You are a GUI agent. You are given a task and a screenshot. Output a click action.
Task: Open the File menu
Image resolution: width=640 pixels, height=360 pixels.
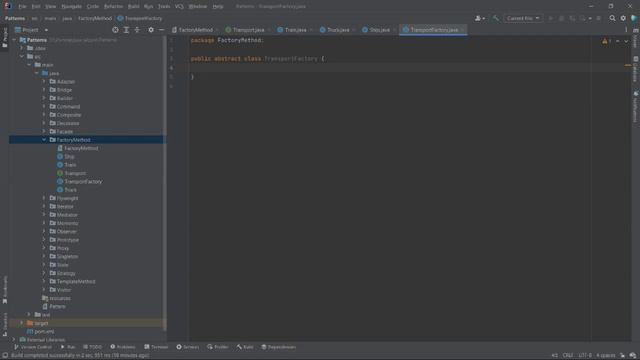[22, 7]
